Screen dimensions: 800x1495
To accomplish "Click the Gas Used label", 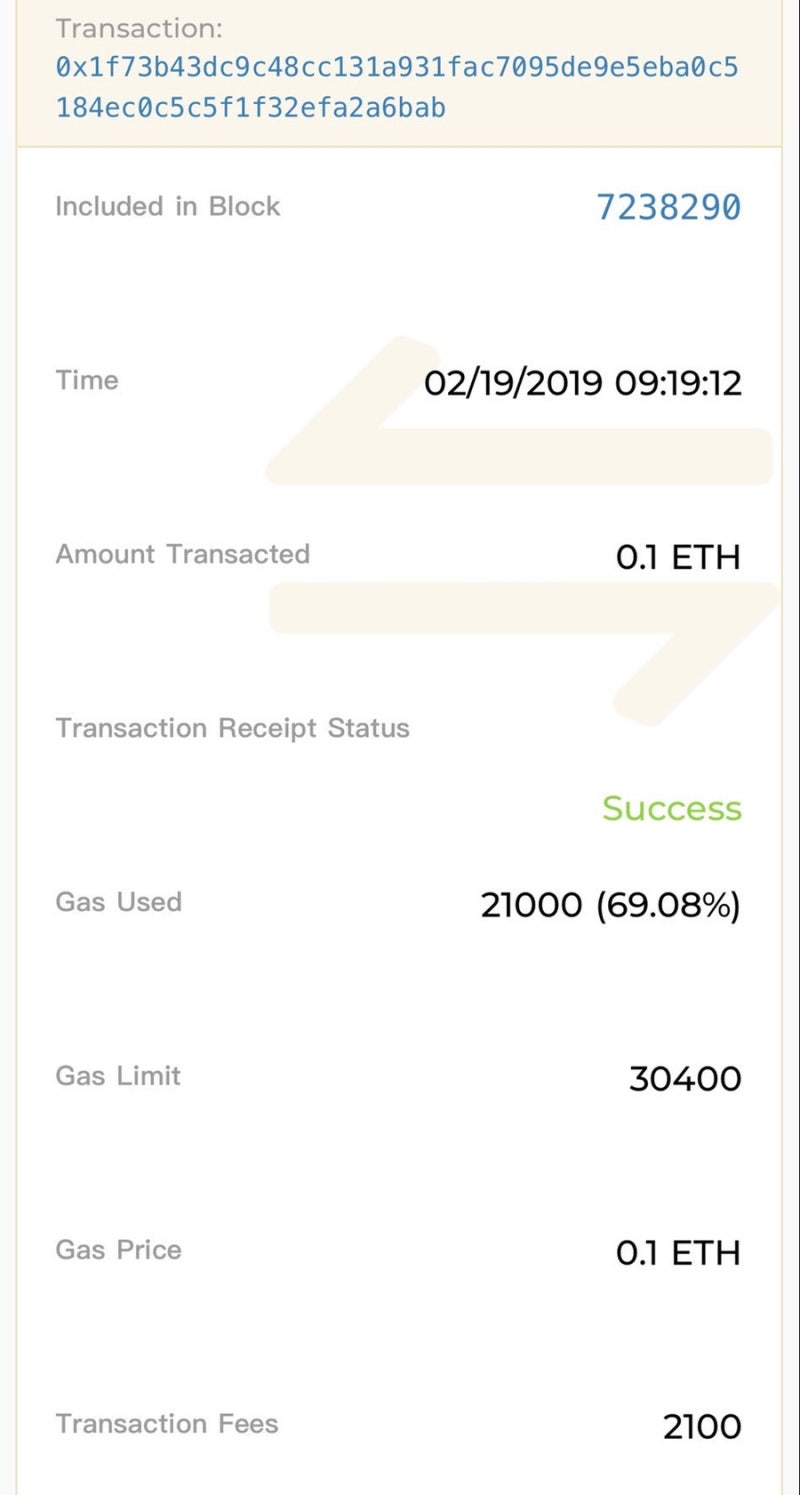I will [118, 902].
